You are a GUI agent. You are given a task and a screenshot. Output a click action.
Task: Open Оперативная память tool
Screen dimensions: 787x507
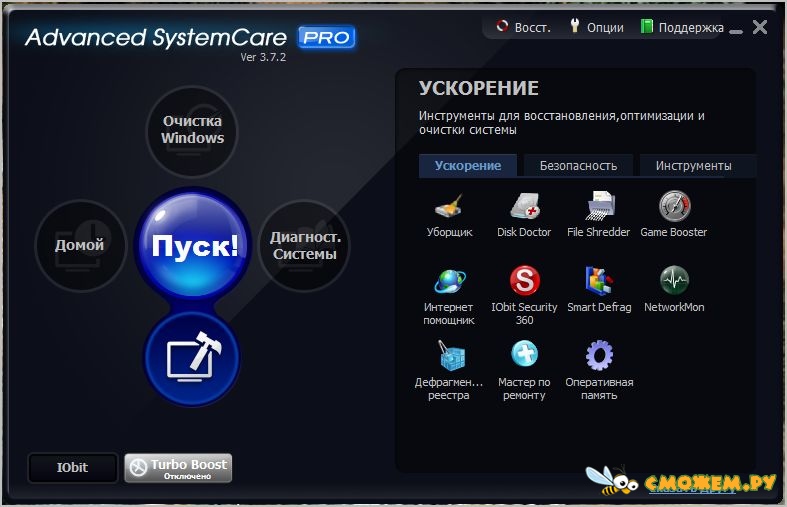[x=599, y=371]
